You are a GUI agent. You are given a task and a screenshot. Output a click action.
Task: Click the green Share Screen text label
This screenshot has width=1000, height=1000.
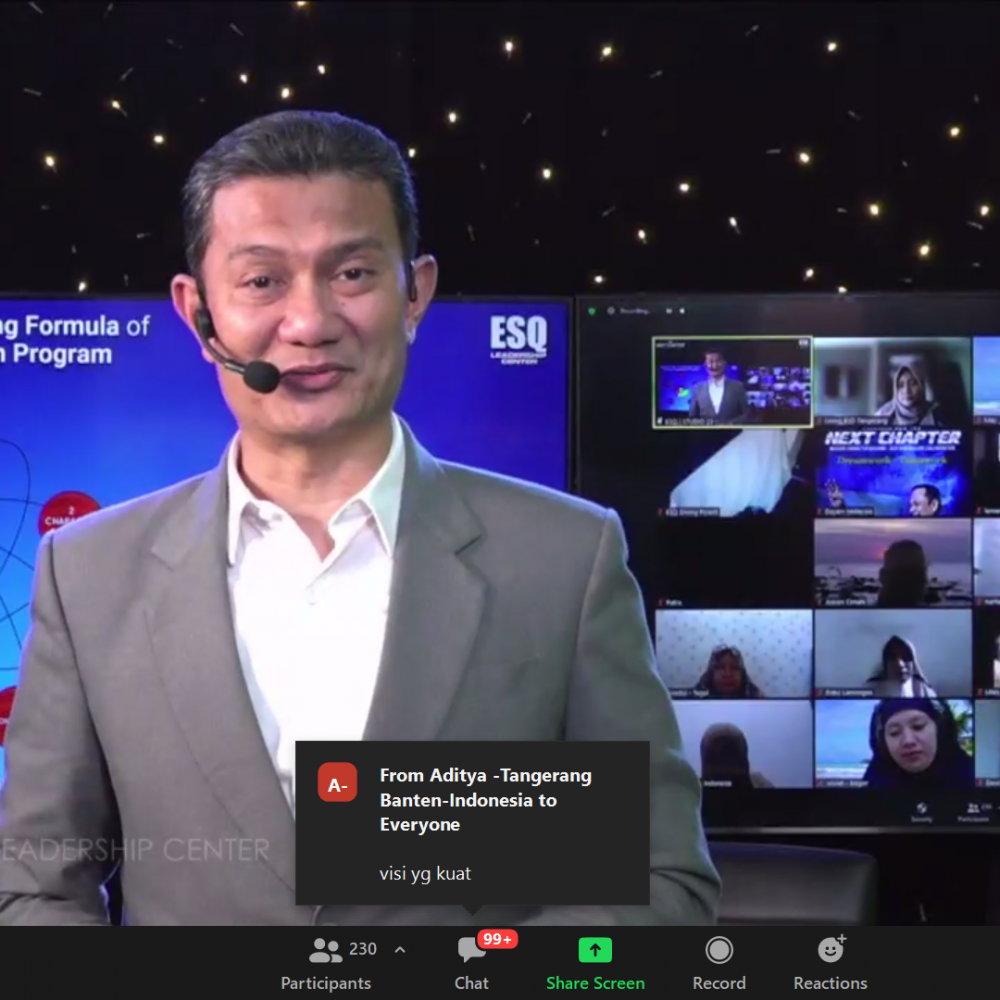595,983
